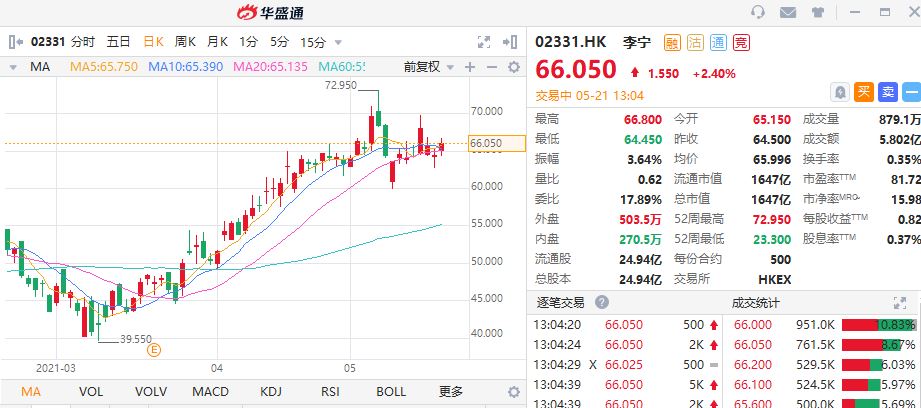Open 更多 for more indicators
921x408 pixels.
click(451, 392)
